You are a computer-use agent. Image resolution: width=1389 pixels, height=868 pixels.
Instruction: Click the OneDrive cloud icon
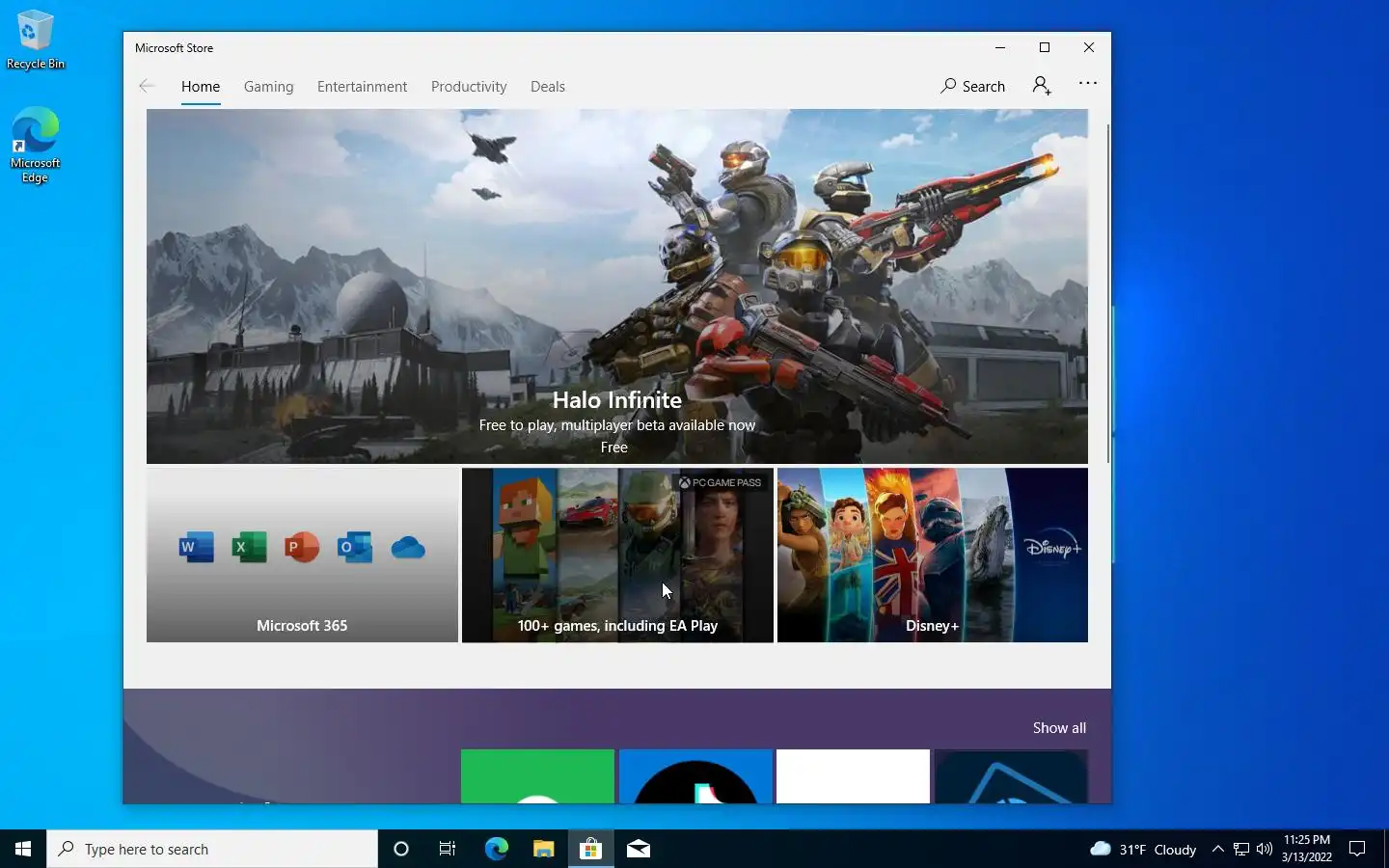pos(408,548)
